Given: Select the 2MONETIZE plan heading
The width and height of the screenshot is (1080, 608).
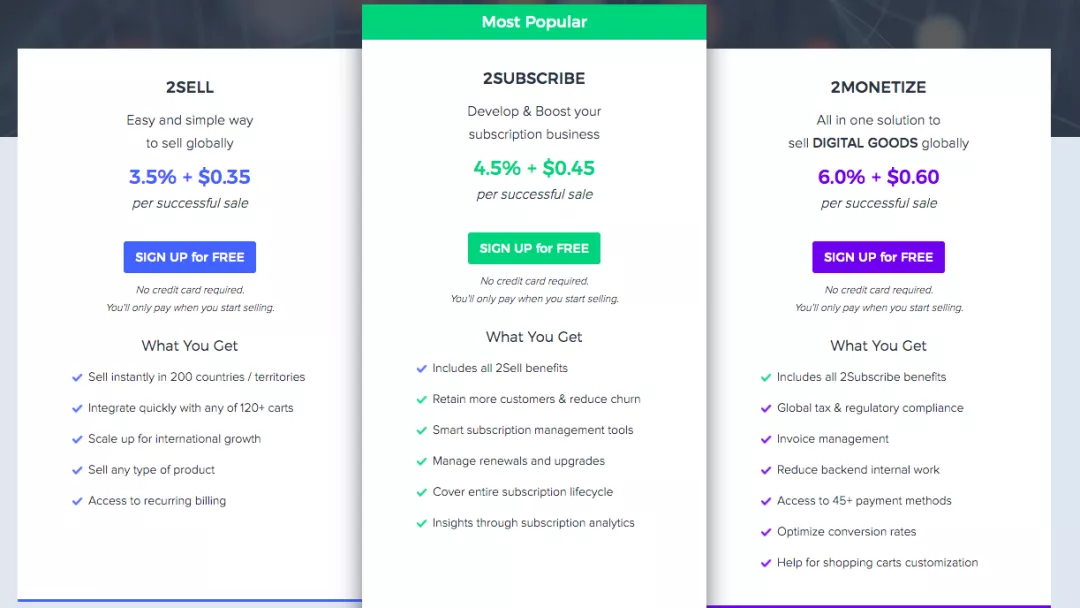Looking at the screenshot, I should coord(878,87).
